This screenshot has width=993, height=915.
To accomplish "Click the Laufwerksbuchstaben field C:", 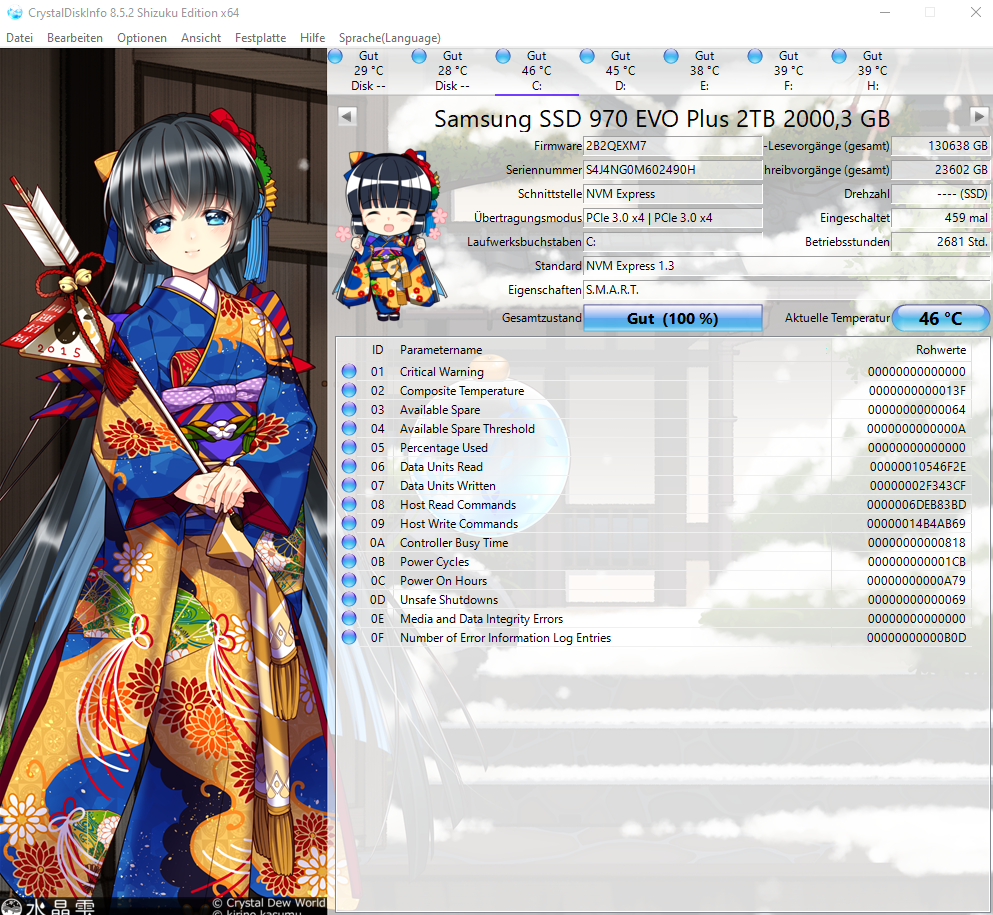I will tap(673, 242).
